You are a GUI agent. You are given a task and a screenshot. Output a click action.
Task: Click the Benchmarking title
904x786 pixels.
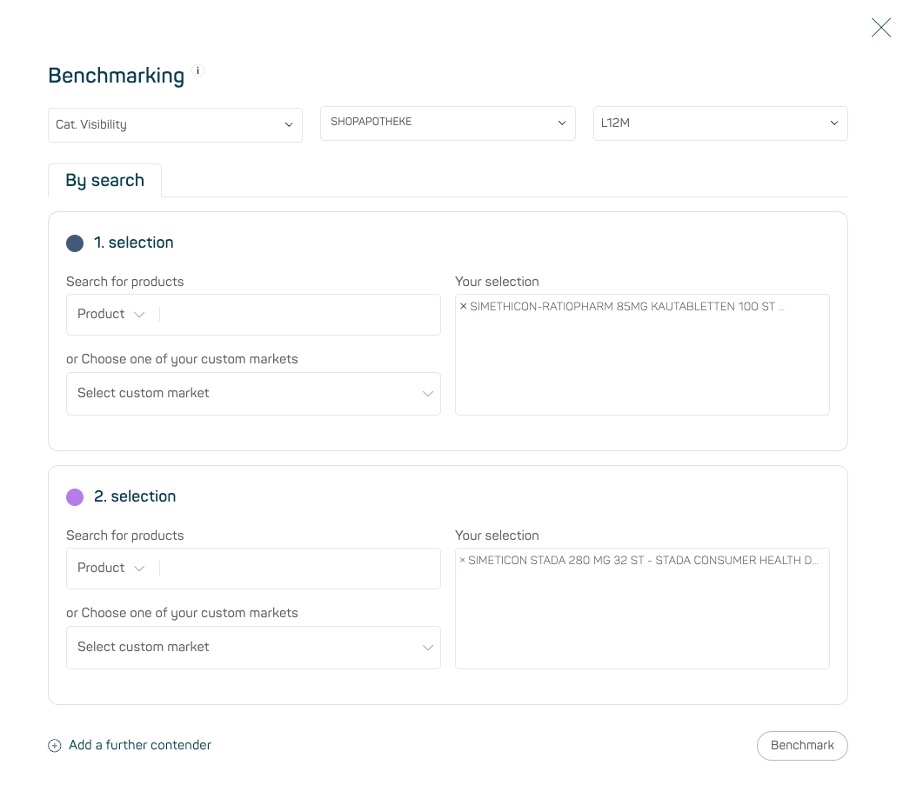pyautogui.click(x=116, y=76)
